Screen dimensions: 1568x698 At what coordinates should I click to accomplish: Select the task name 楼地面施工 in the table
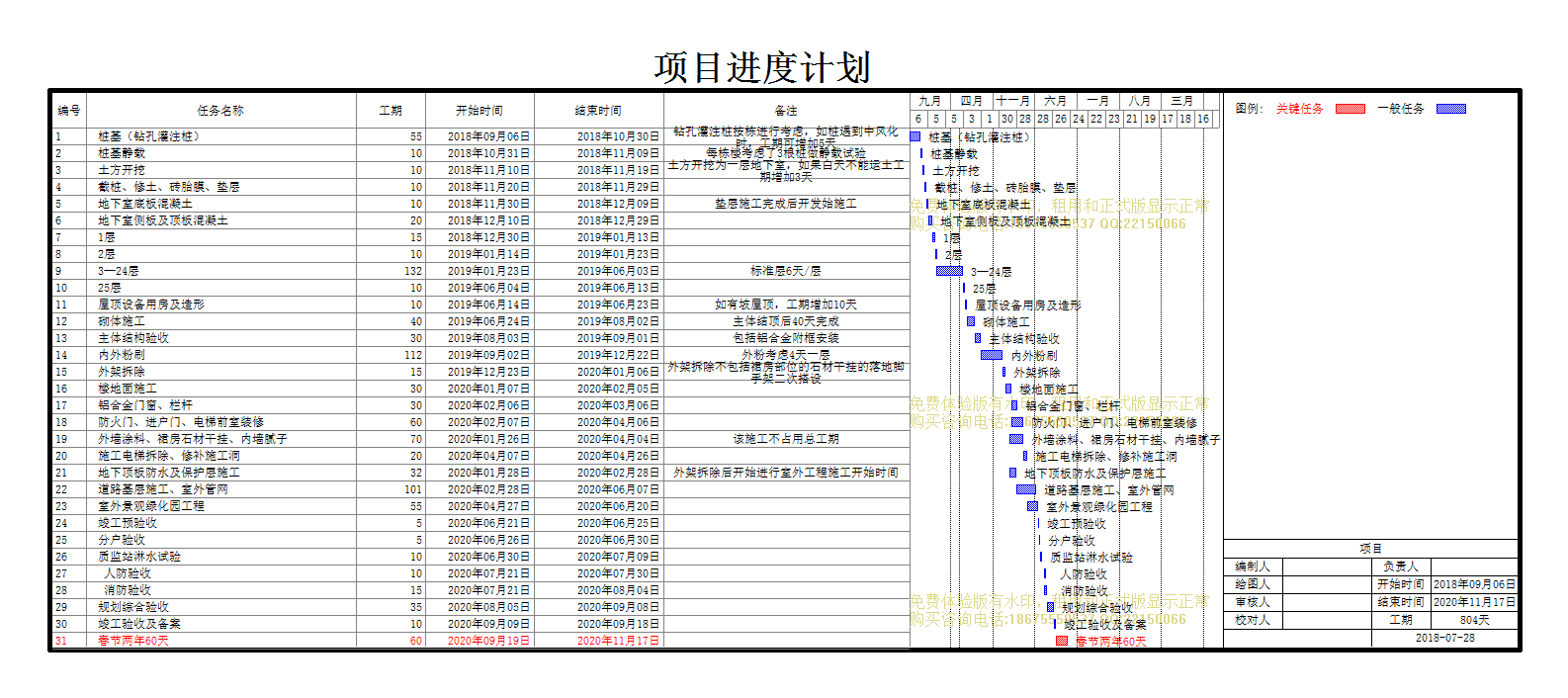[128, 389]
